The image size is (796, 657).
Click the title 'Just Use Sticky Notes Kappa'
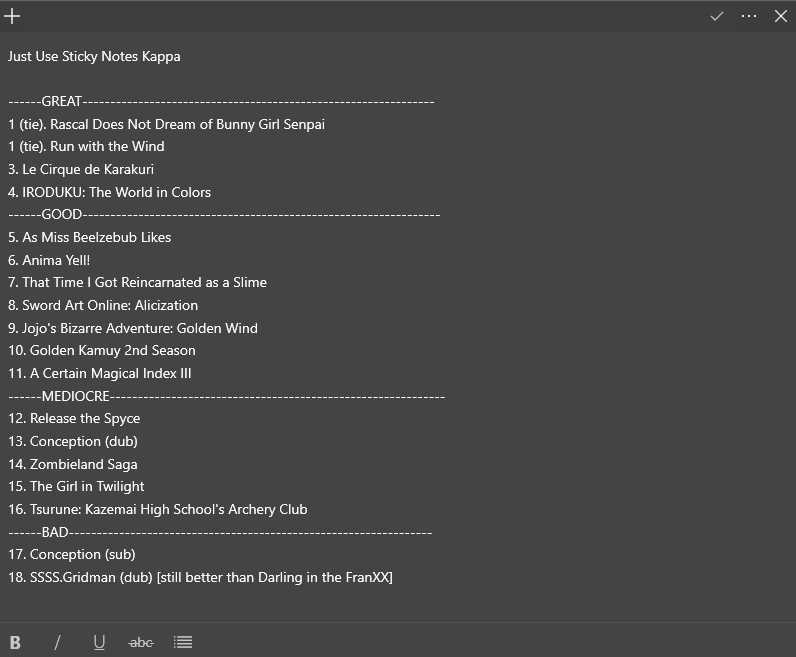click(x=94, y=56)
